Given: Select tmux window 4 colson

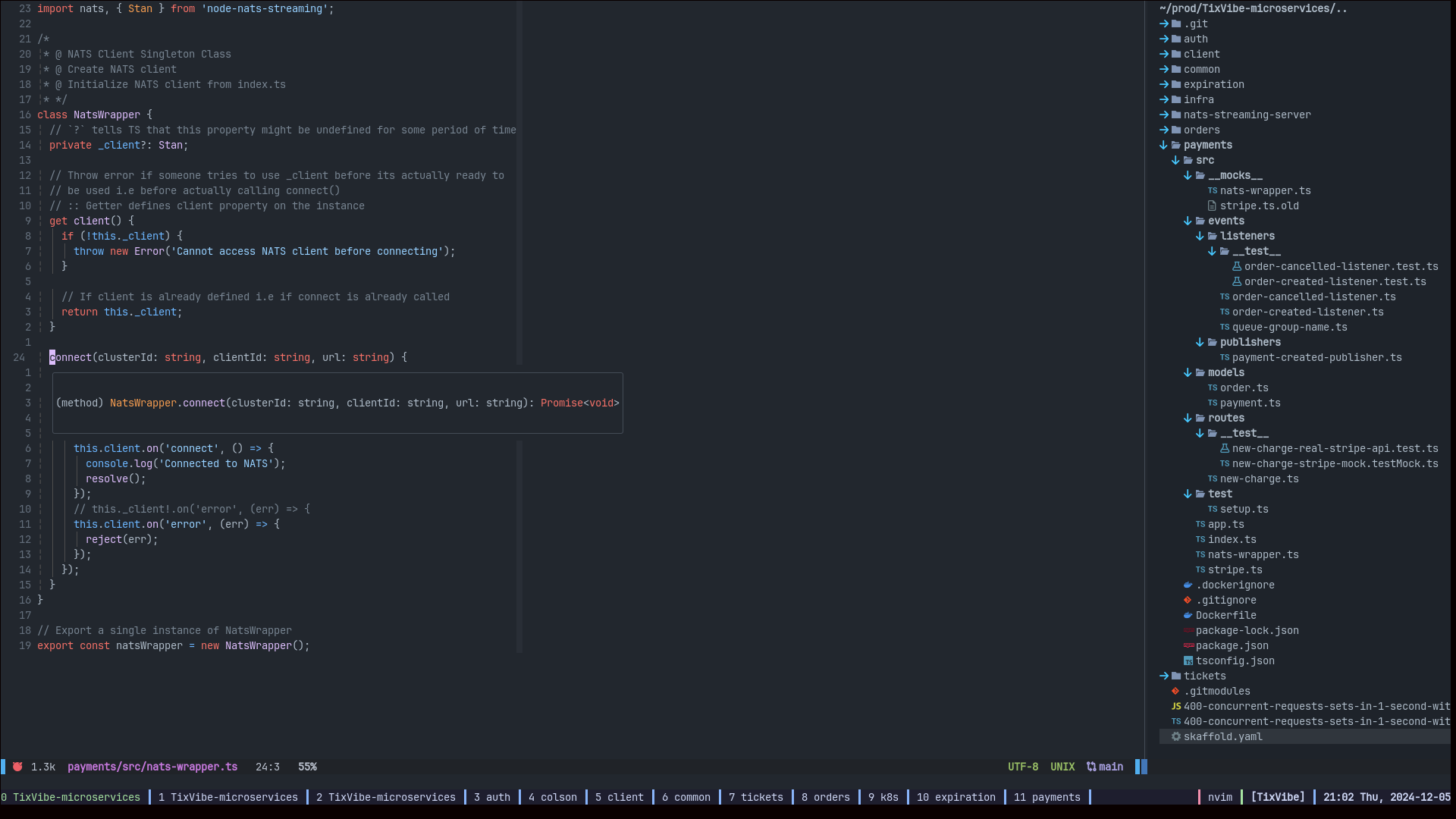Looking at the screenshot, I should click(x=552, y=797).
